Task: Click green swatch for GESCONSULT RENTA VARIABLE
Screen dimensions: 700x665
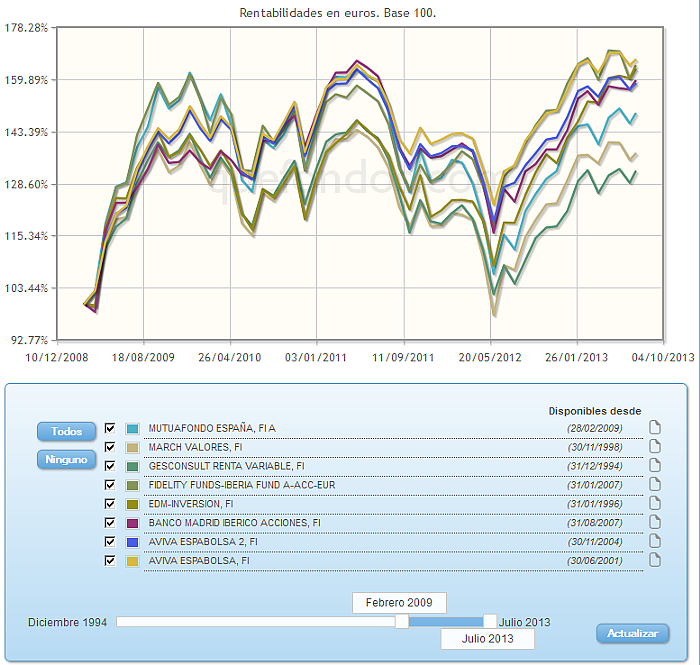Action: (133, 466)
